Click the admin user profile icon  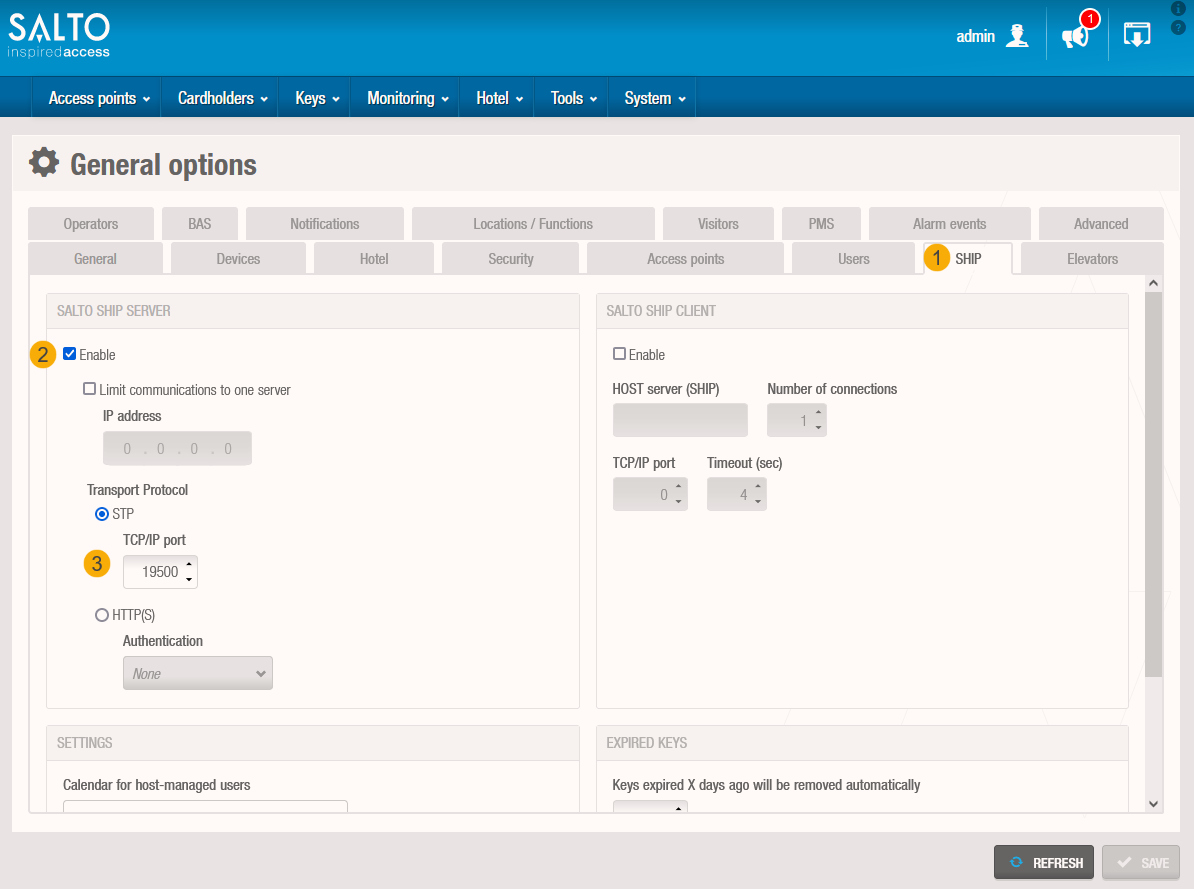pos(1017,36)
